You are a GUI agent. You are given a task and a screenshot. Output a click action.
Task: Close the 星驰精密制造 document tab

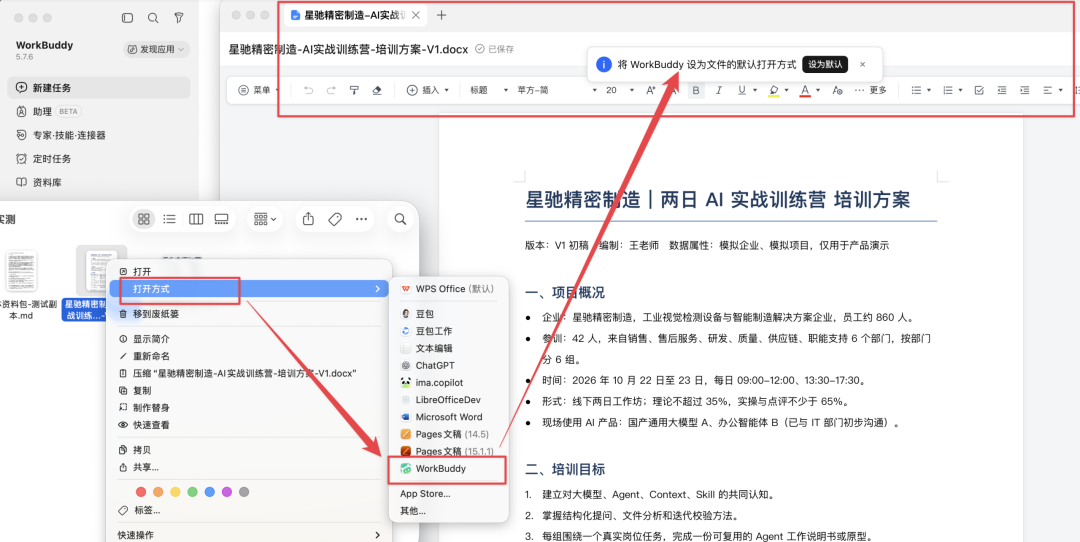click(415, 15)
